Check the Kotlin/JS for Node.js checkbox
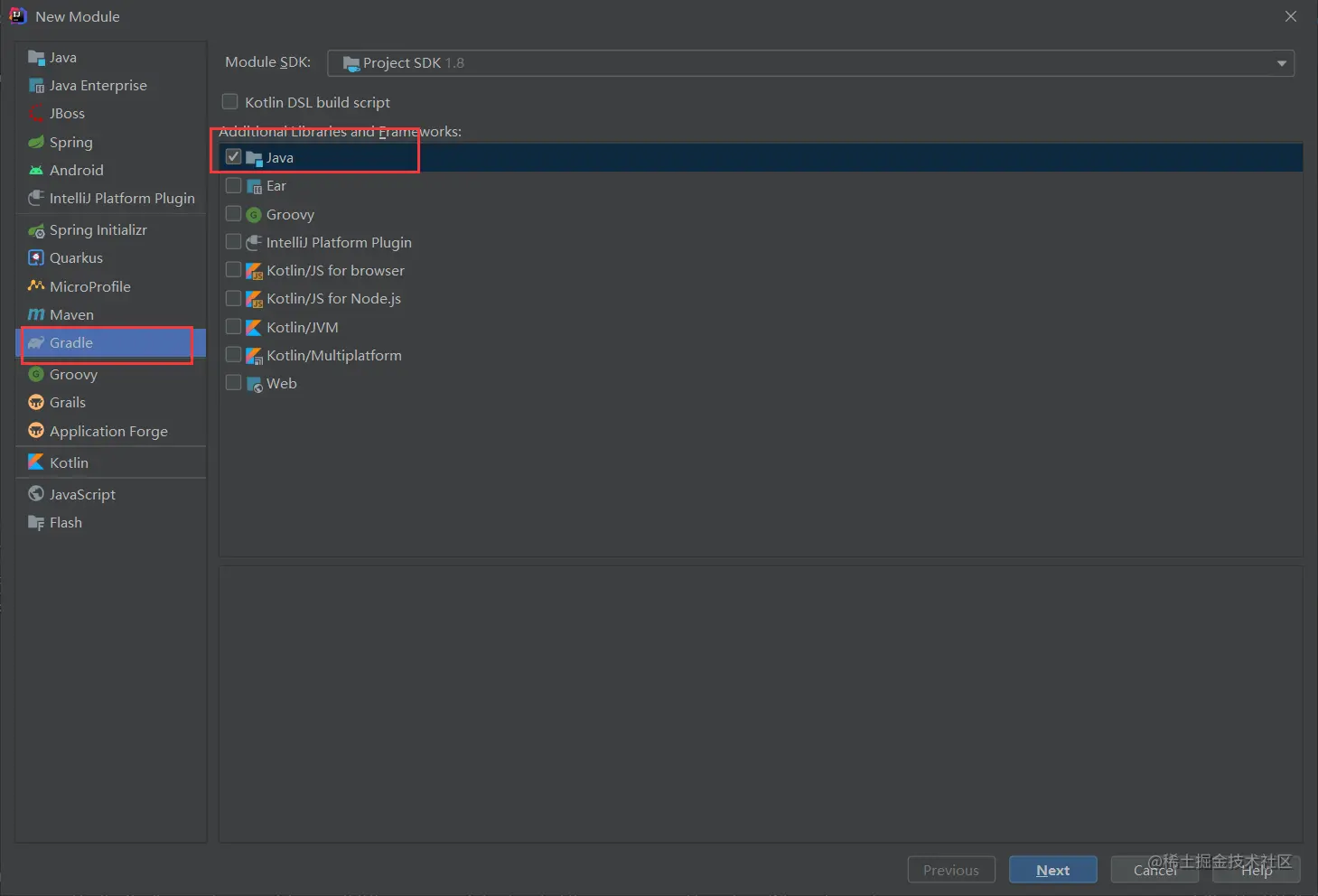The image size is (1318, 896). [x=233, y=298]
